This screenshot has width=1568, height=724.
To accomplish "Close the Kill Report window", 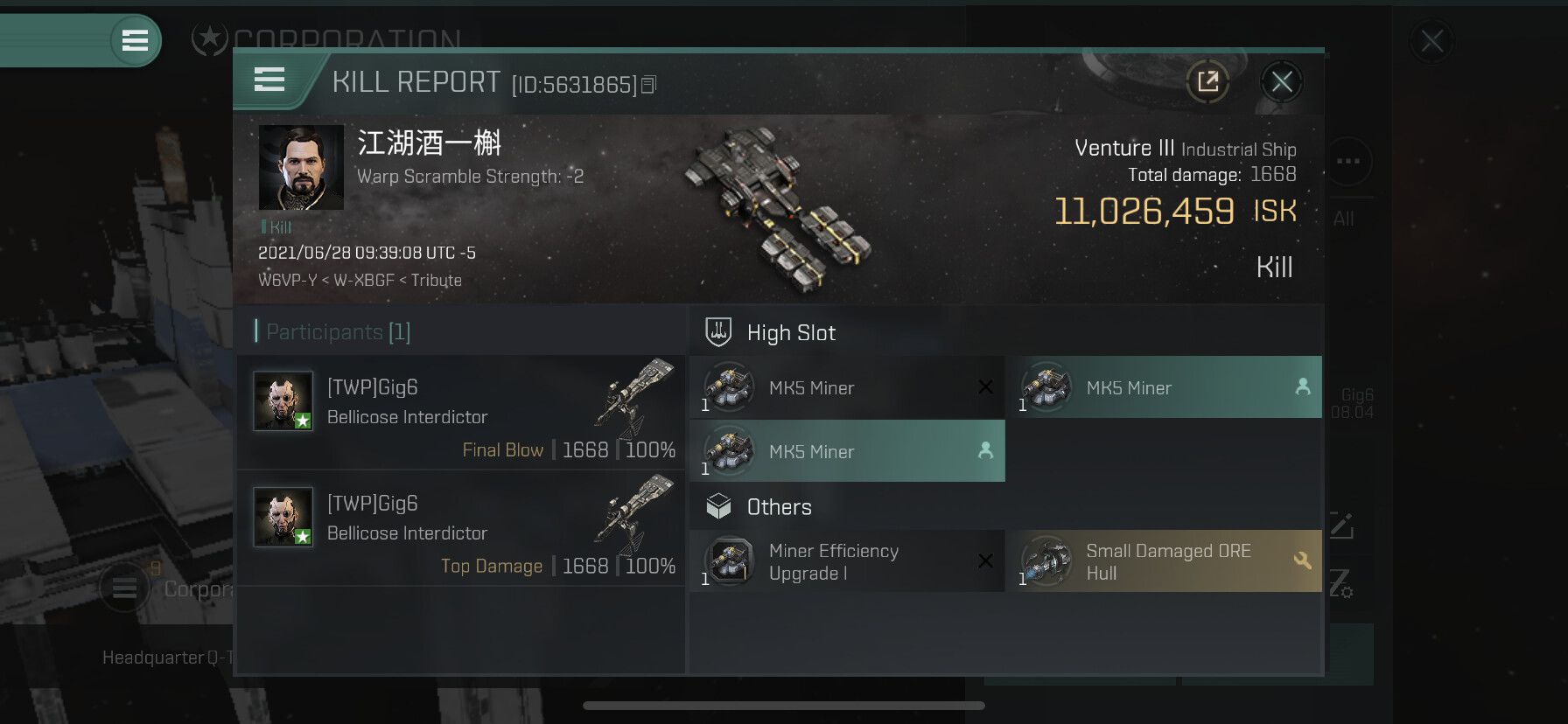I will pyautogui.click(x=1282, y=82).
